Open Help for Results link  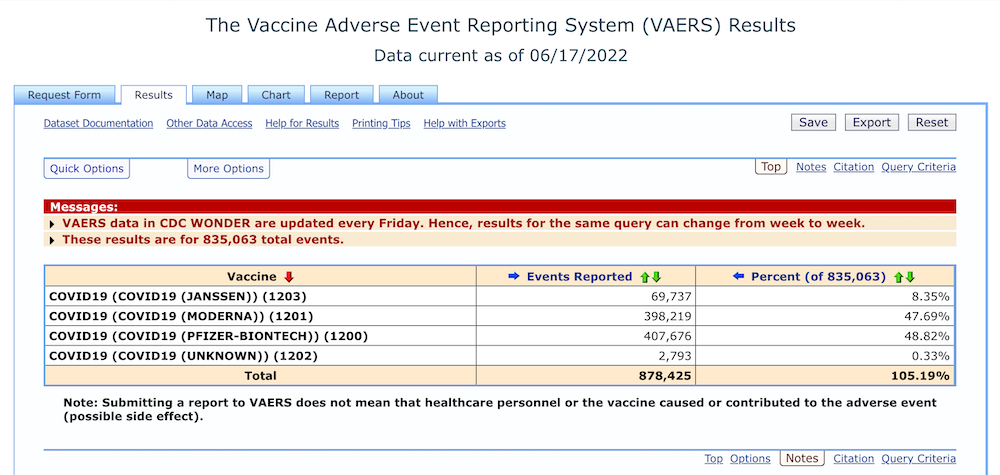302,124
